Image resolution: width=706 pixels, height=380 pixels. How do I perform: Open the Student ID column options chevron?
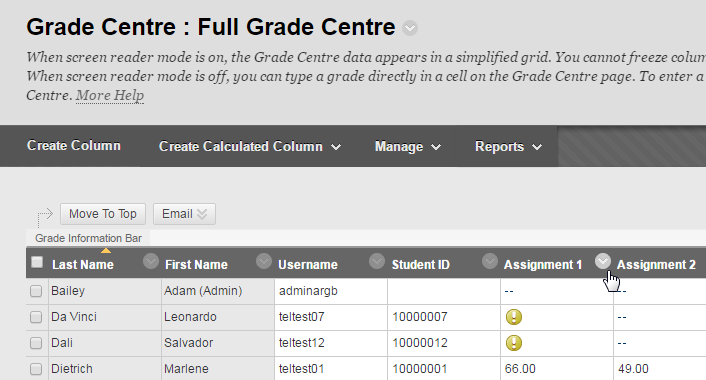coord(490,261)
